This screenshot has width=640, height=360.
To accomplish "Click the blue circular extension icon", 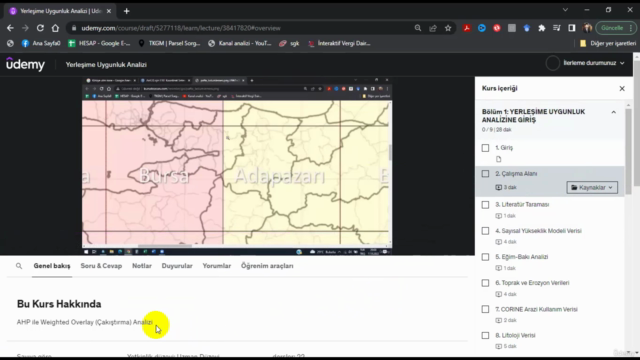I will 482,28.
